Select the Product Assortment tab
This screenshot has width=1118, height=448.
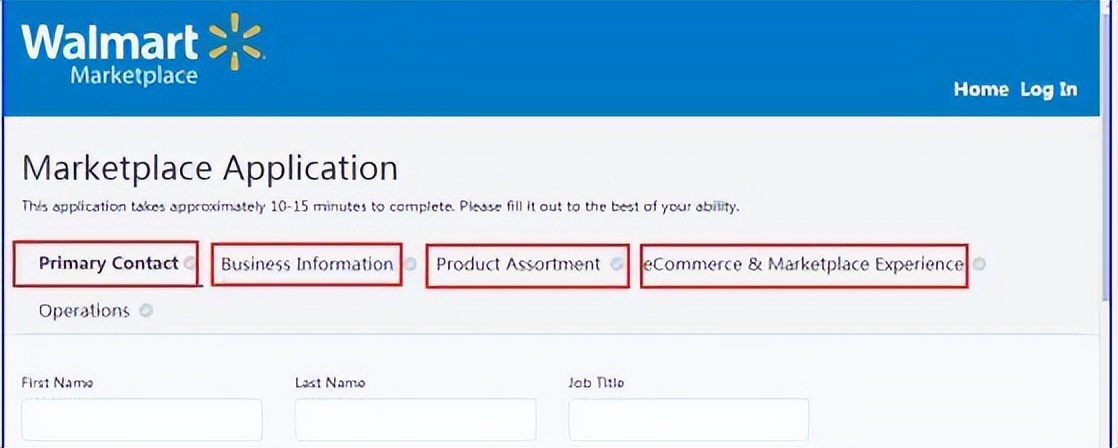point(518,264)
